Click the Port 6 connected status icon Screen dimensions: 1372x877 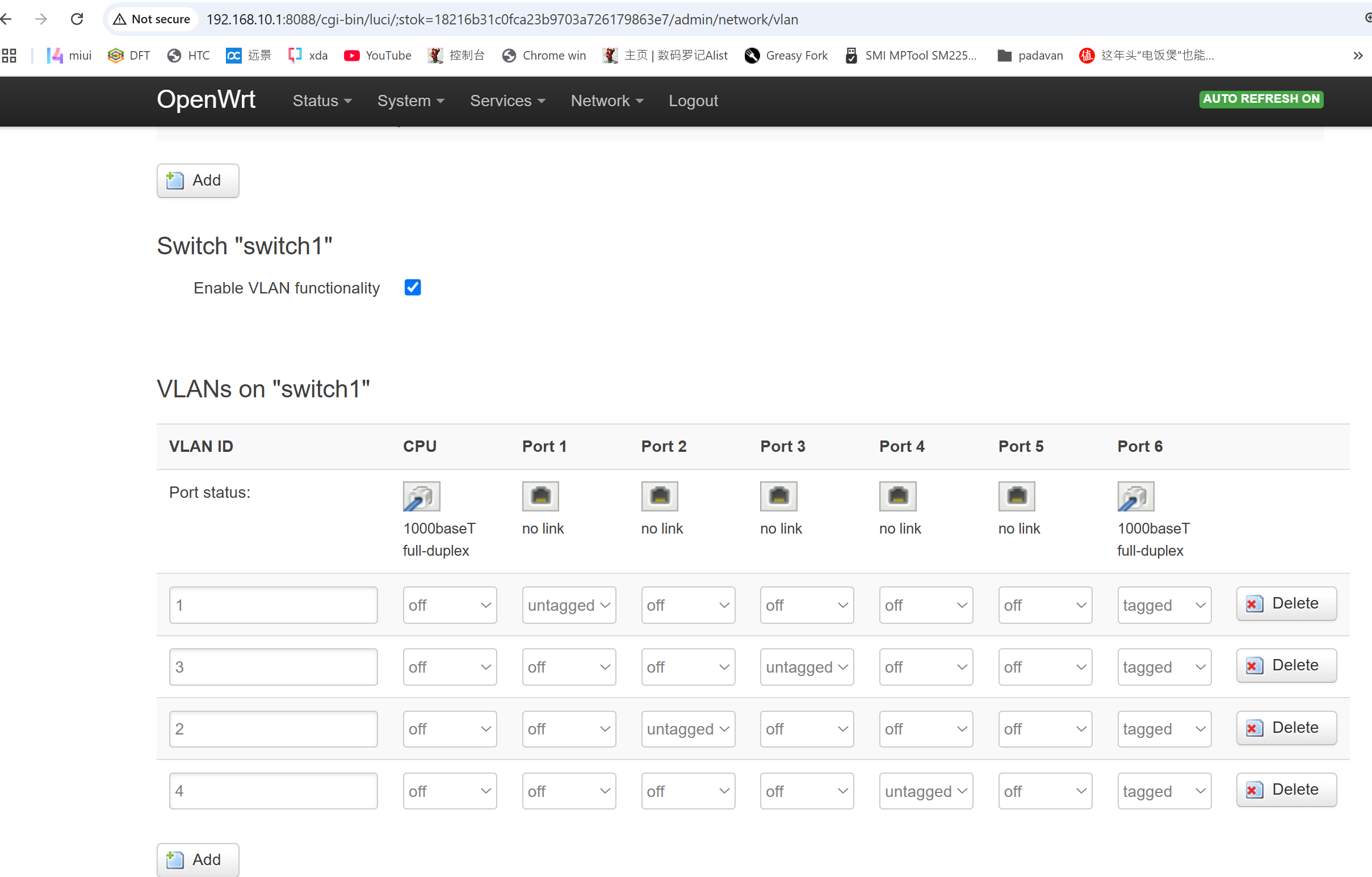pos(1135,496)
